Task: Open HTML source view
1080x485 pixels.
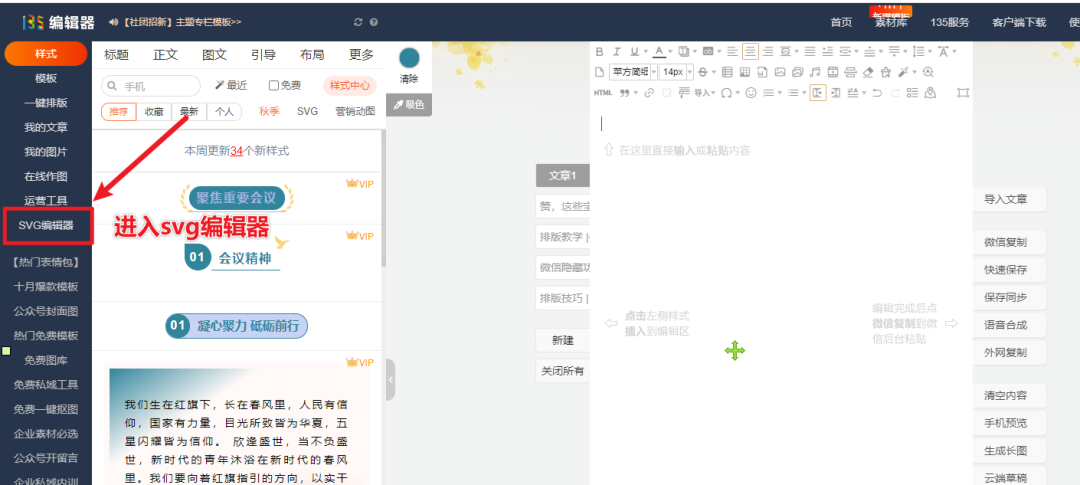Action: pyautogui.click(x=603, y=93)
